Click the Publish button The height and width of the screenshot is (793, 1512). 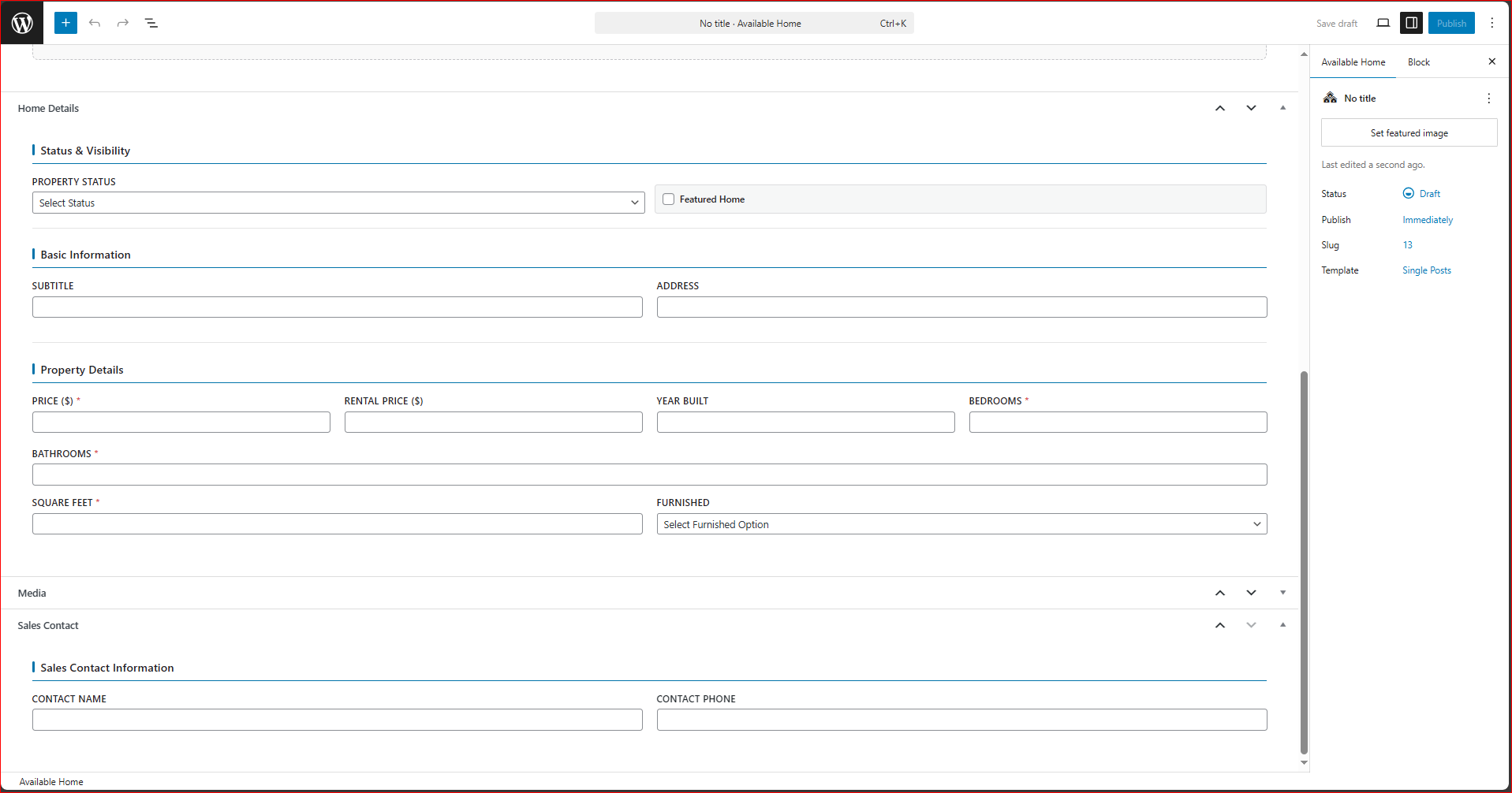pos(1450,23)
